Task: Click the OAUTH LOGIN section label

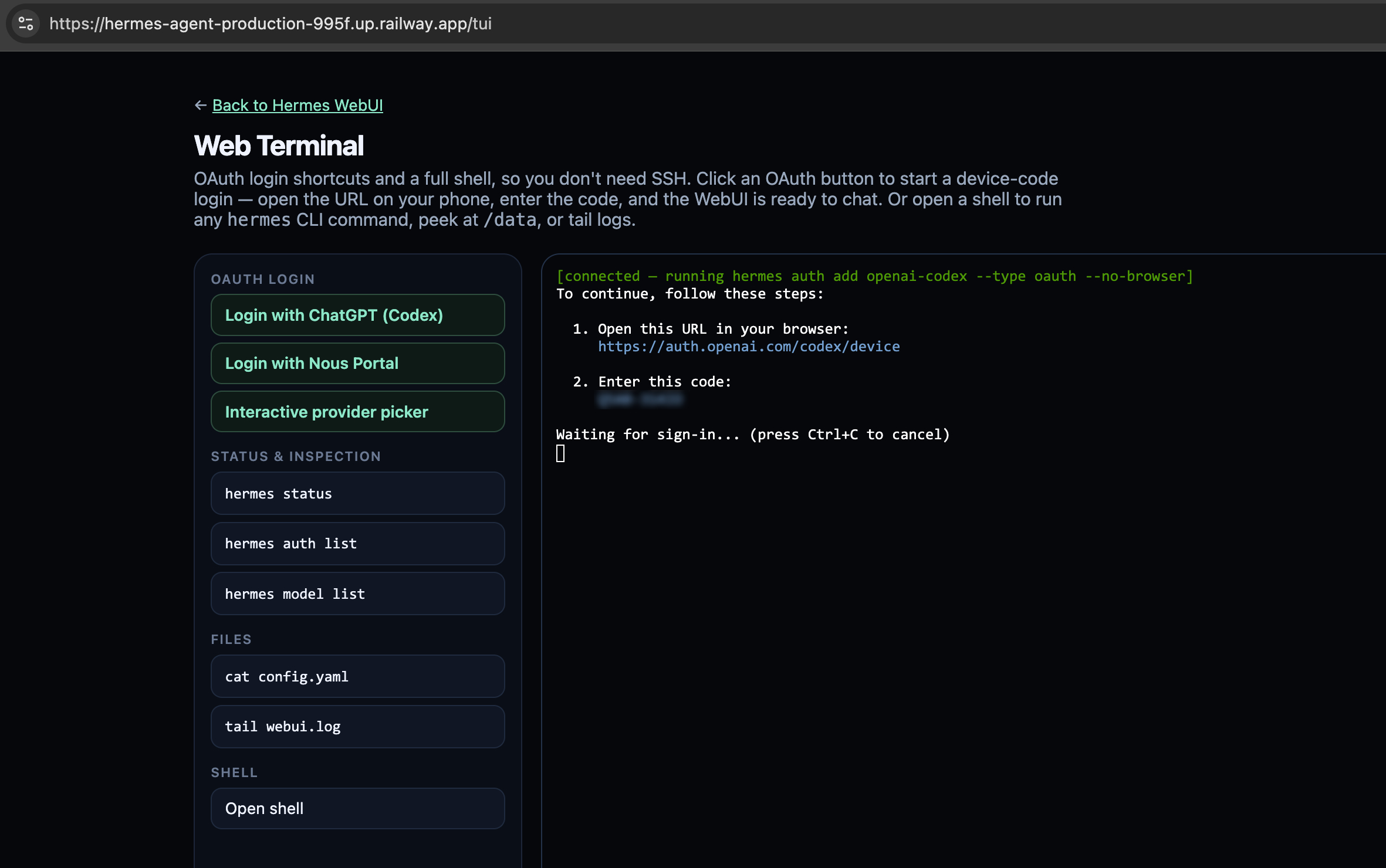Action: [x=263, y=279]
